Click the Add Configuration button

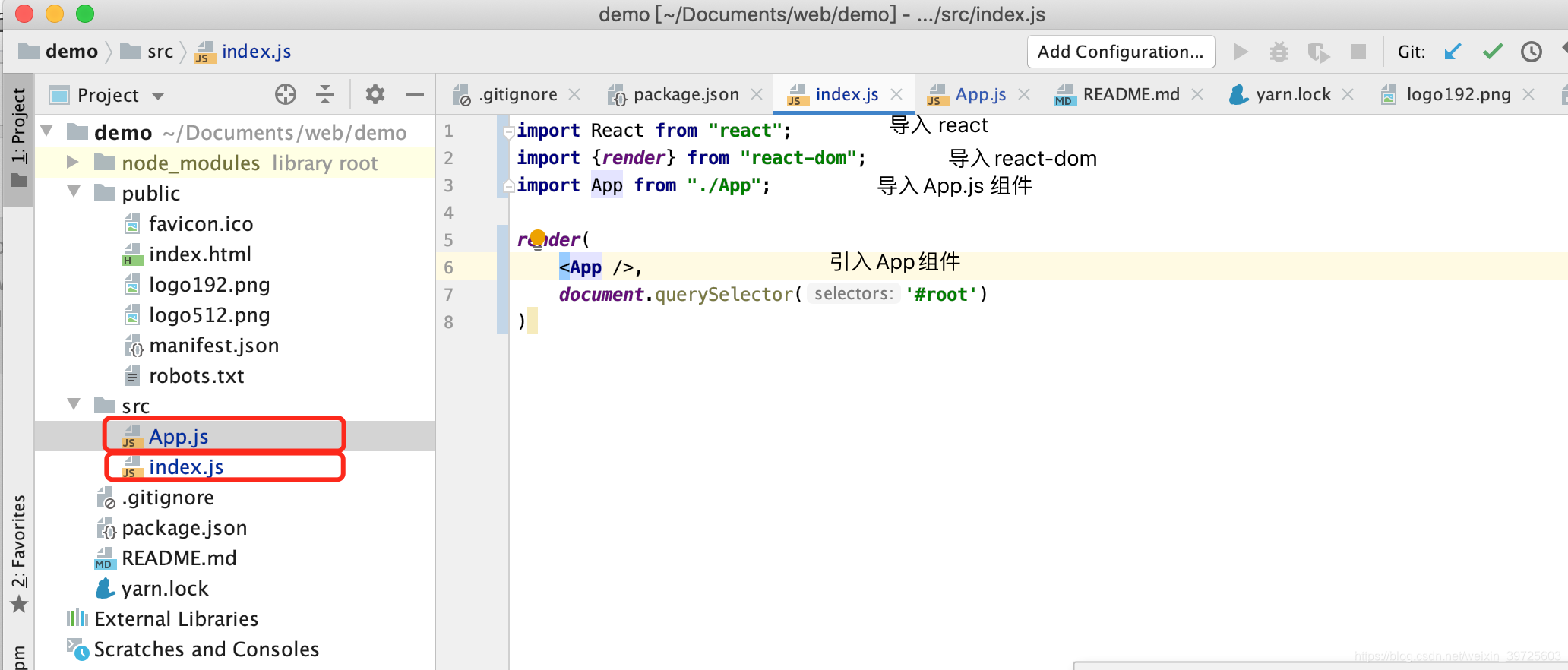(x=1121, y=52)
